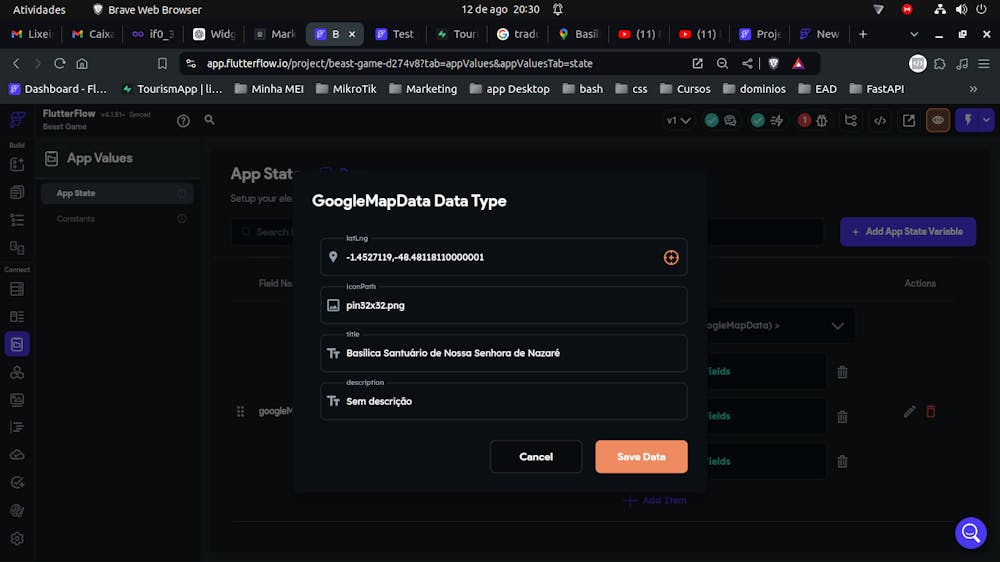Open the dropdown arrow beside the lightning run button

[x=986, y=121]
